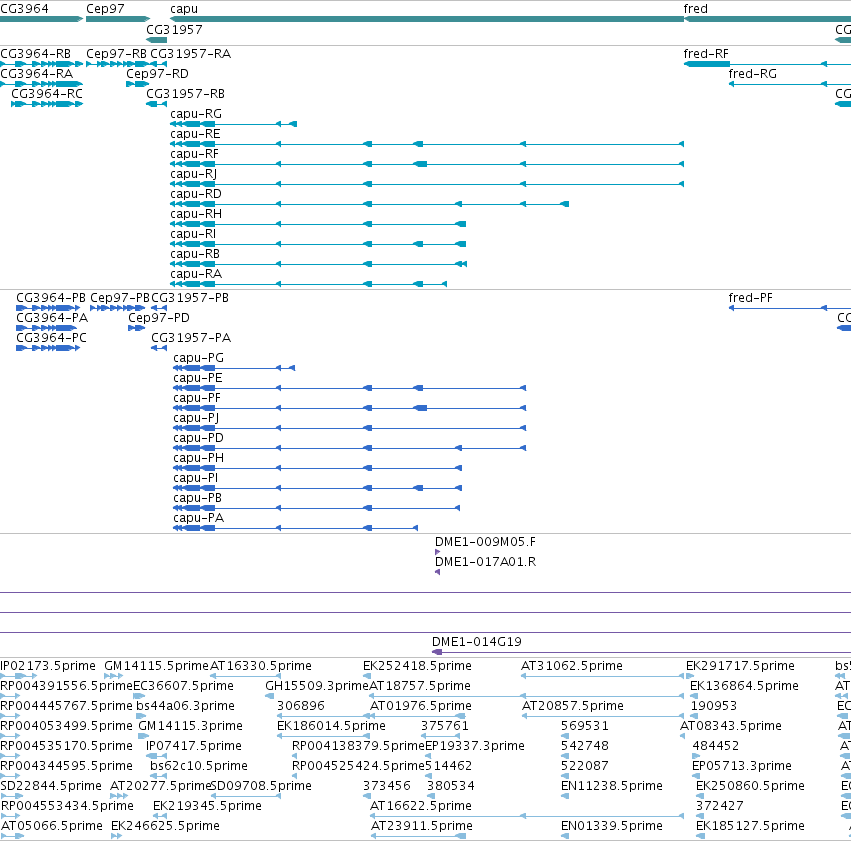
Task: Click BAC end DME1-009M05.F
Action: point(486,542)
